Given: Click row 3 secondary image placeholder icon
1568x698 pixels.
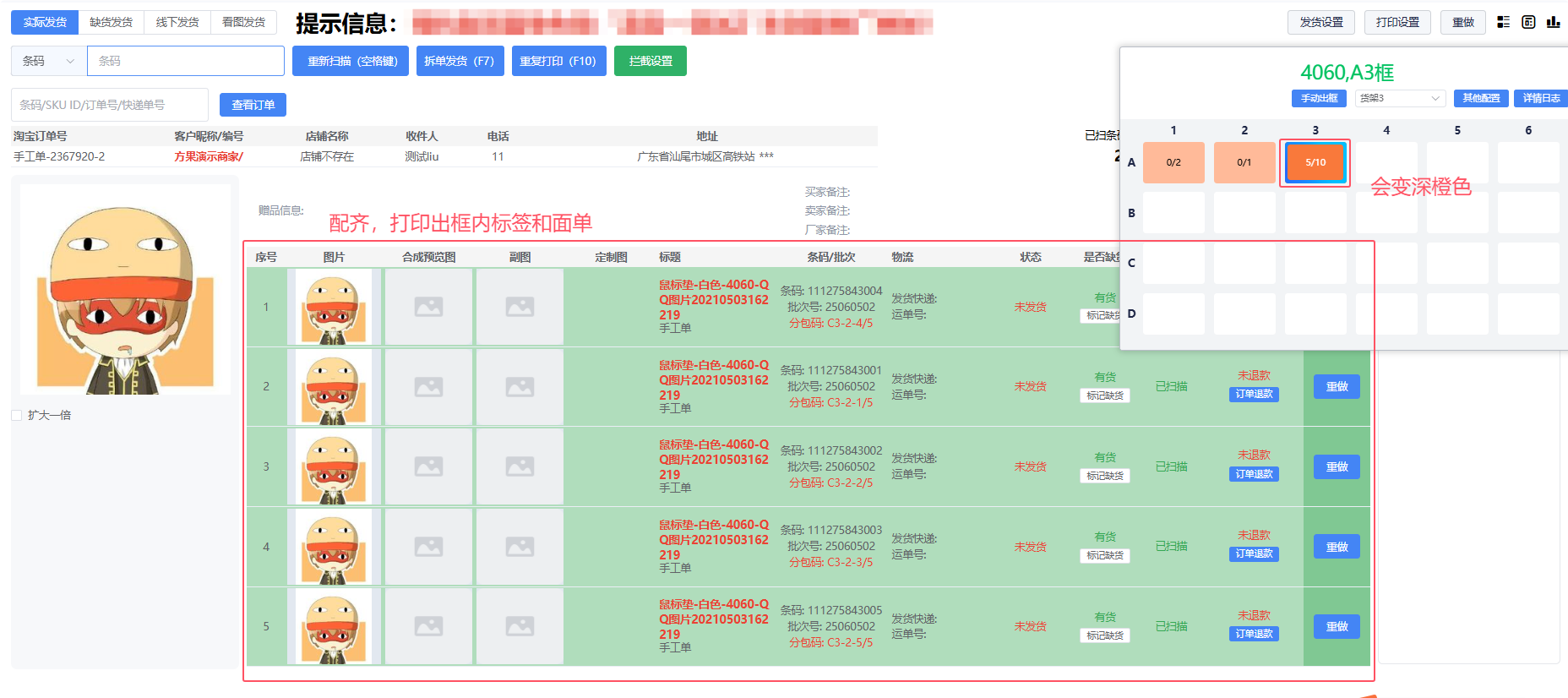Looking at the screenshot, I should tap(520, 466).
